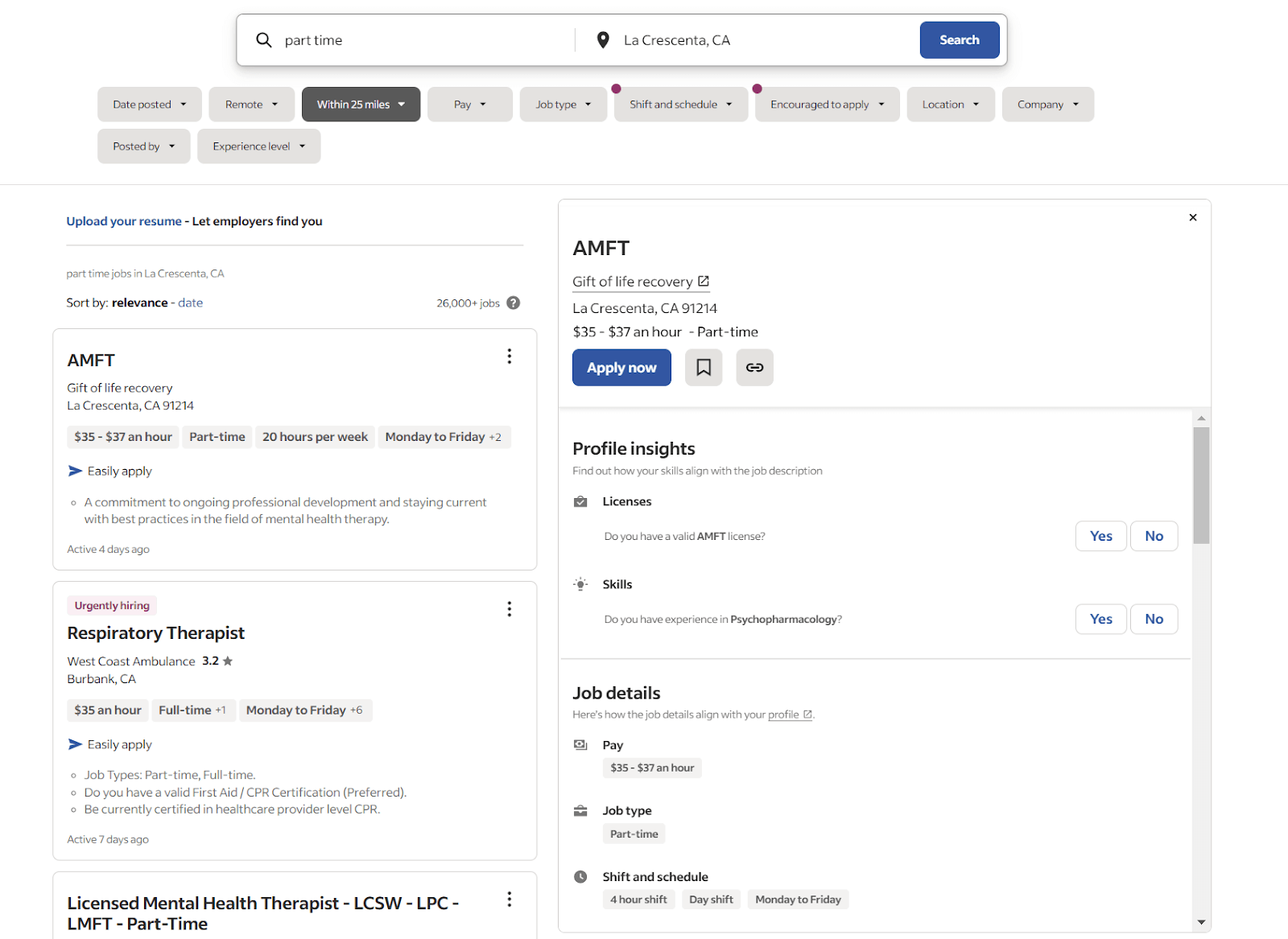Screen dimensions: 1288x939
Task: Open the Experience level filter
Action: coord(258,146)
